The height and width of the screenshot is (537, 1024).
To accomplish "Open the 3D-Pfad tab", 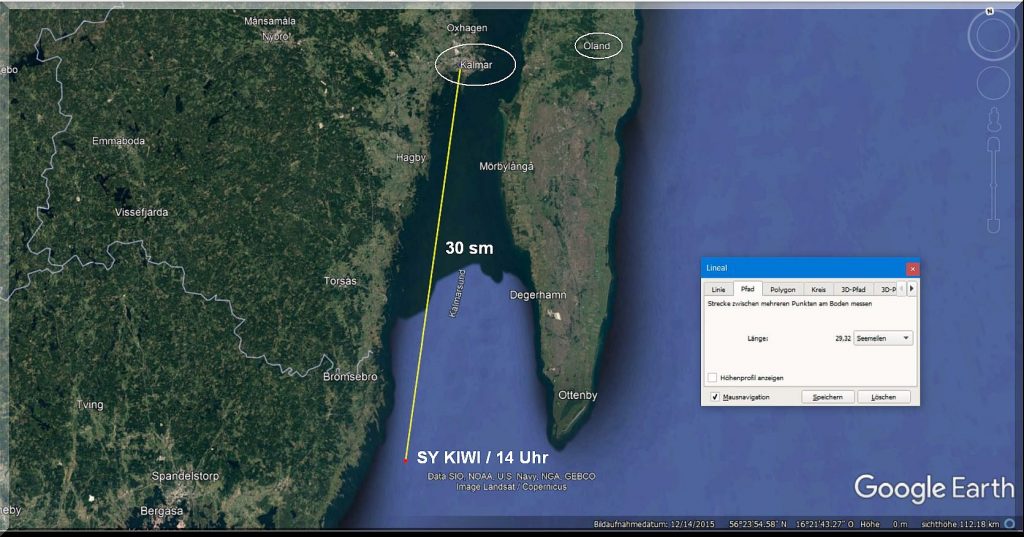I will pyautogui.click(x=852, y=289).
